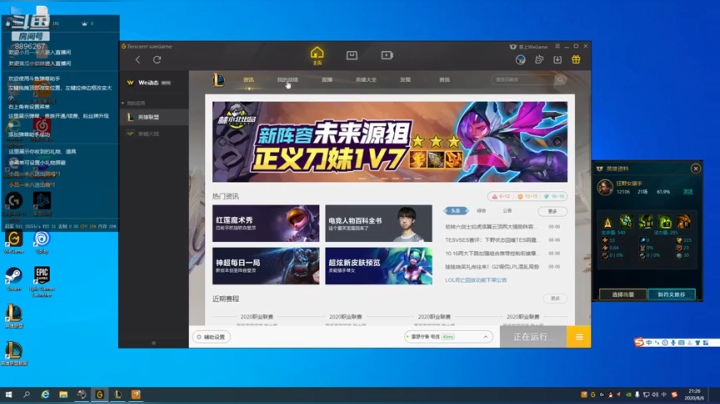Viewport: 720px width, 404px height.
Task: Go back with WeGame's back arrow
Action: [137, 60]
